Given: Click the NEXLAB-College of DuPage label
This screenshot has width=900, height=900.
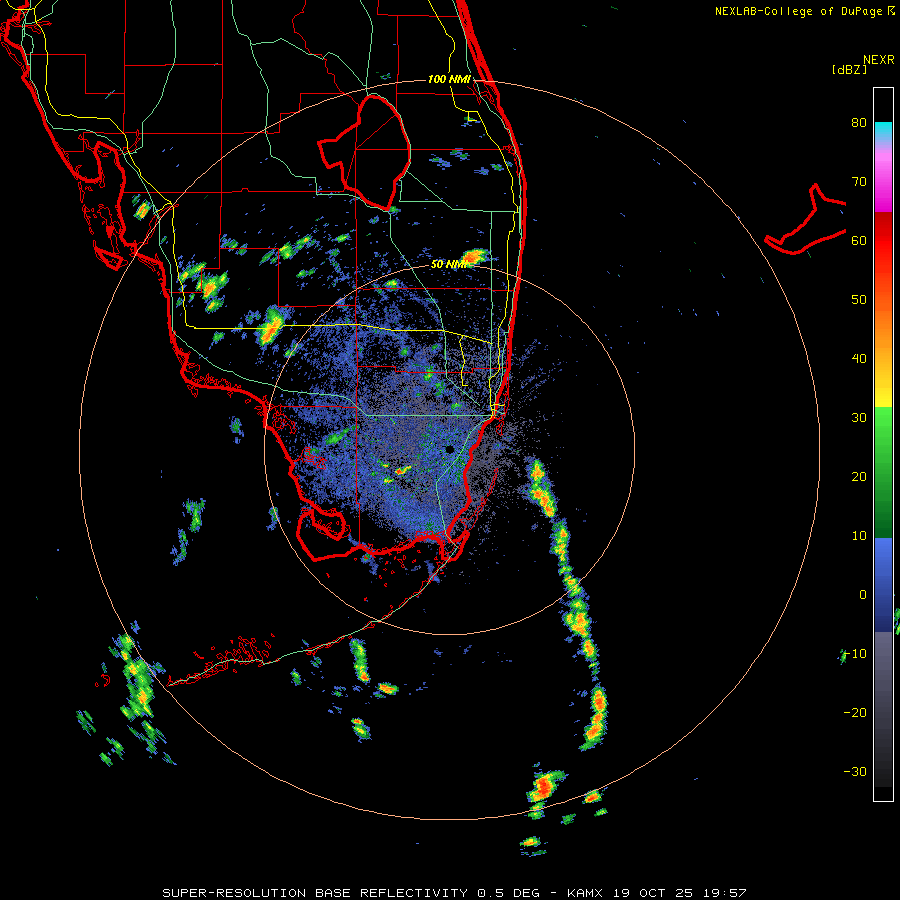Looking at the screenshot, I should click(798, 11).
